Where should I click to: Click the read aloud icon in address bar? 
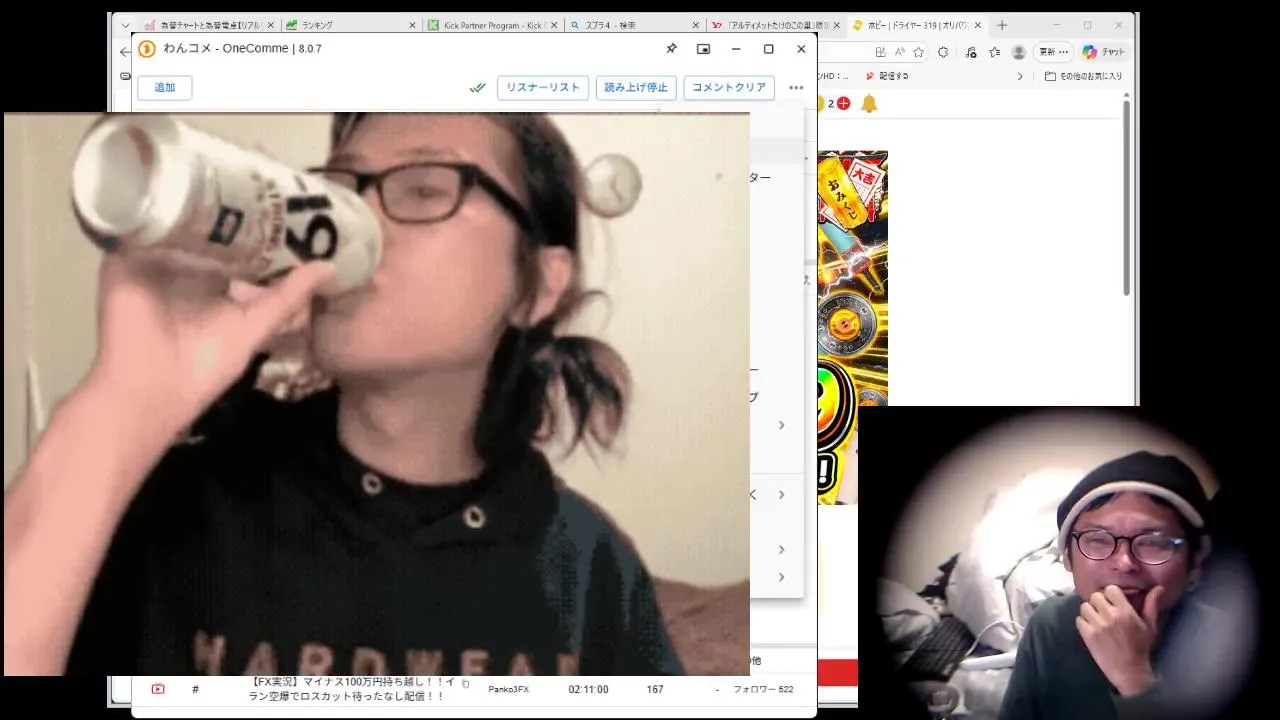coord(902,52)
